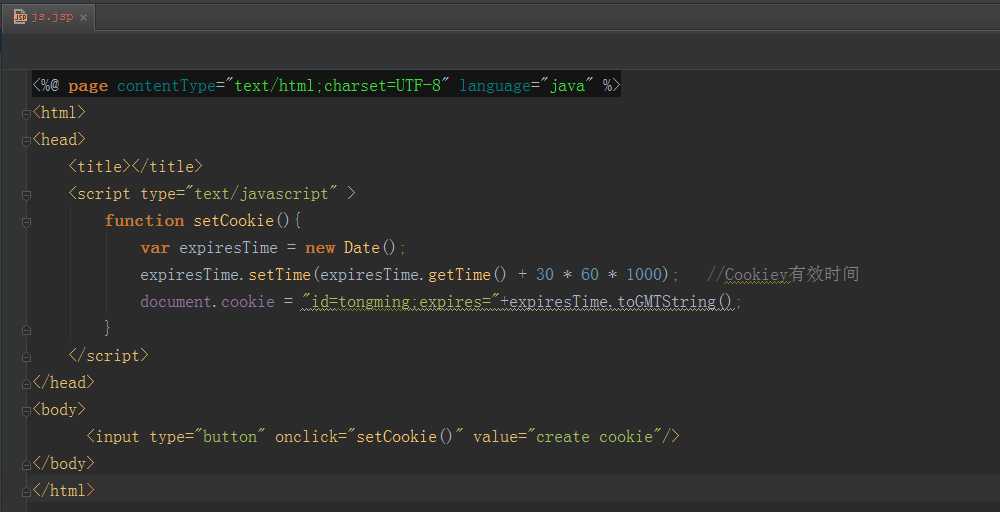Click the 'language' attribute in page directive

coord(495,85)
